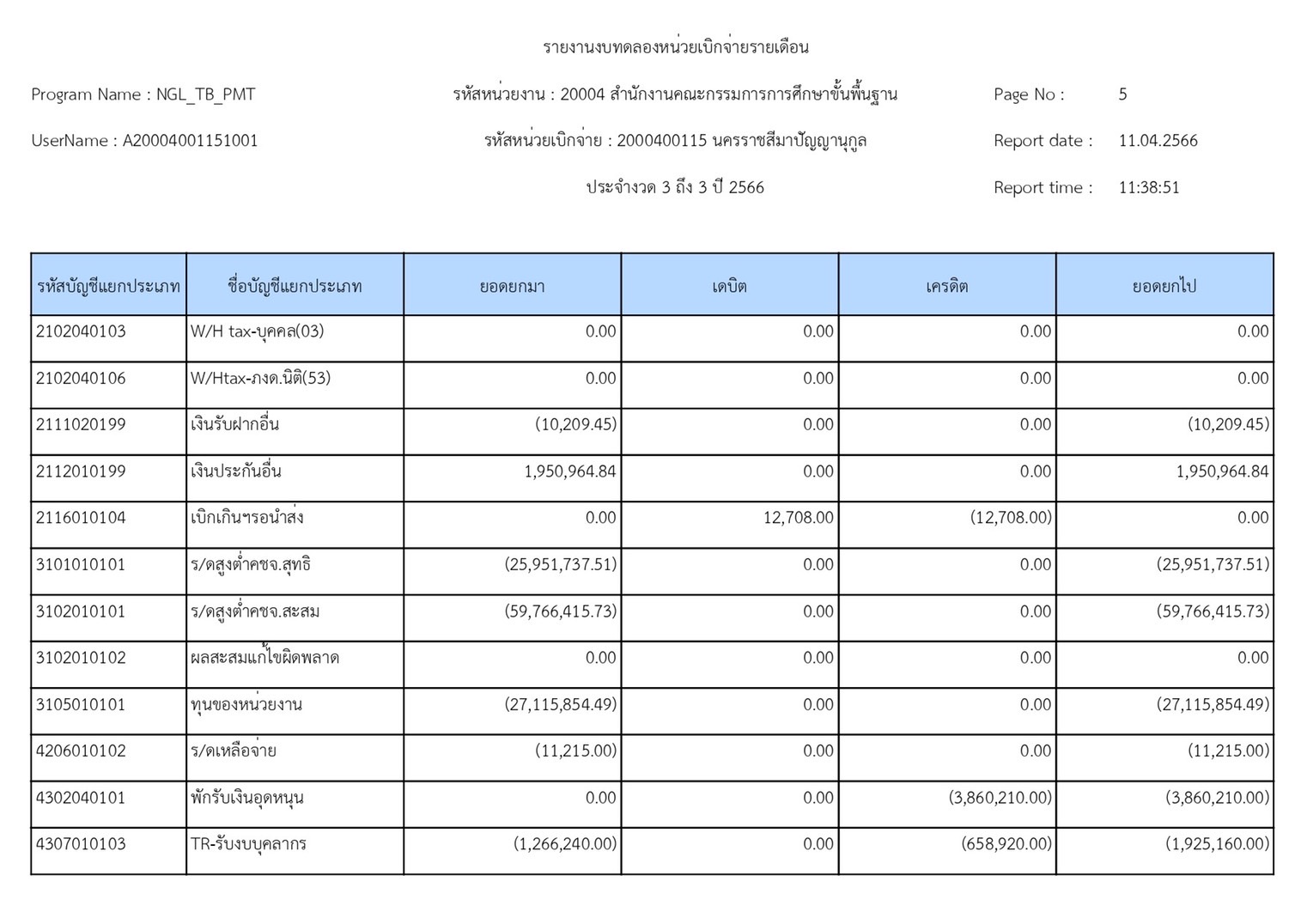Select account code 4307010103
This screenshot has height=924, width=1307.
click(x=81, y=844)
